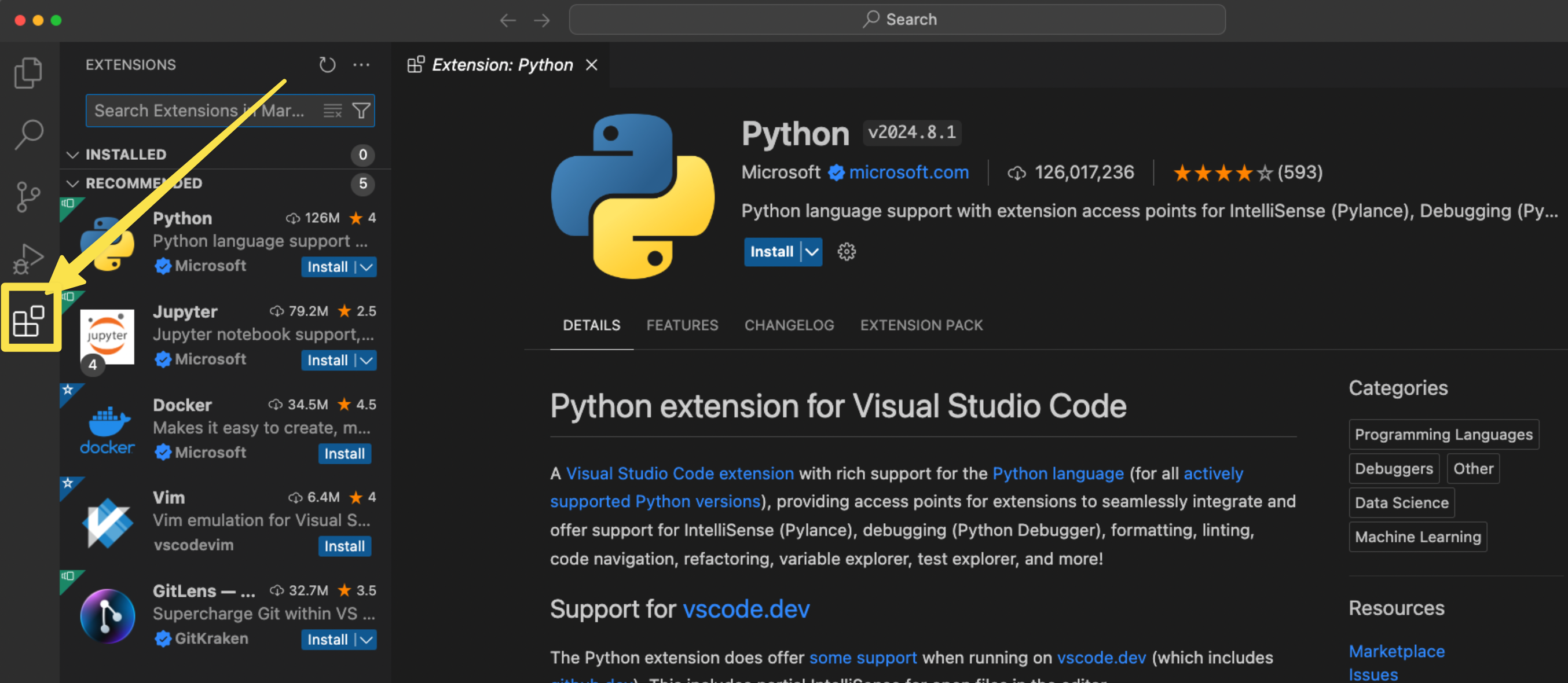1568x683 pixels.
Task: Click the Data Science category tag
Action: coord(1401,502)
